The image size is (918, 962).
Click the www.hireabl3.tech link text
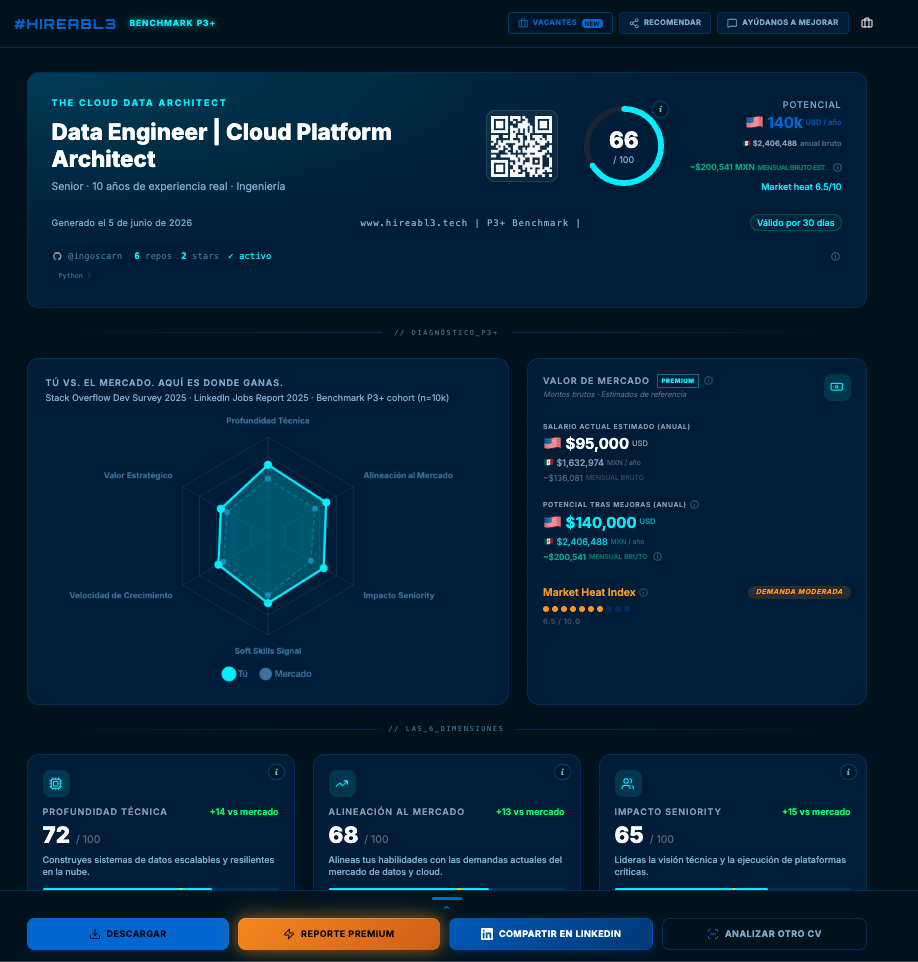(x=414, y=223)
